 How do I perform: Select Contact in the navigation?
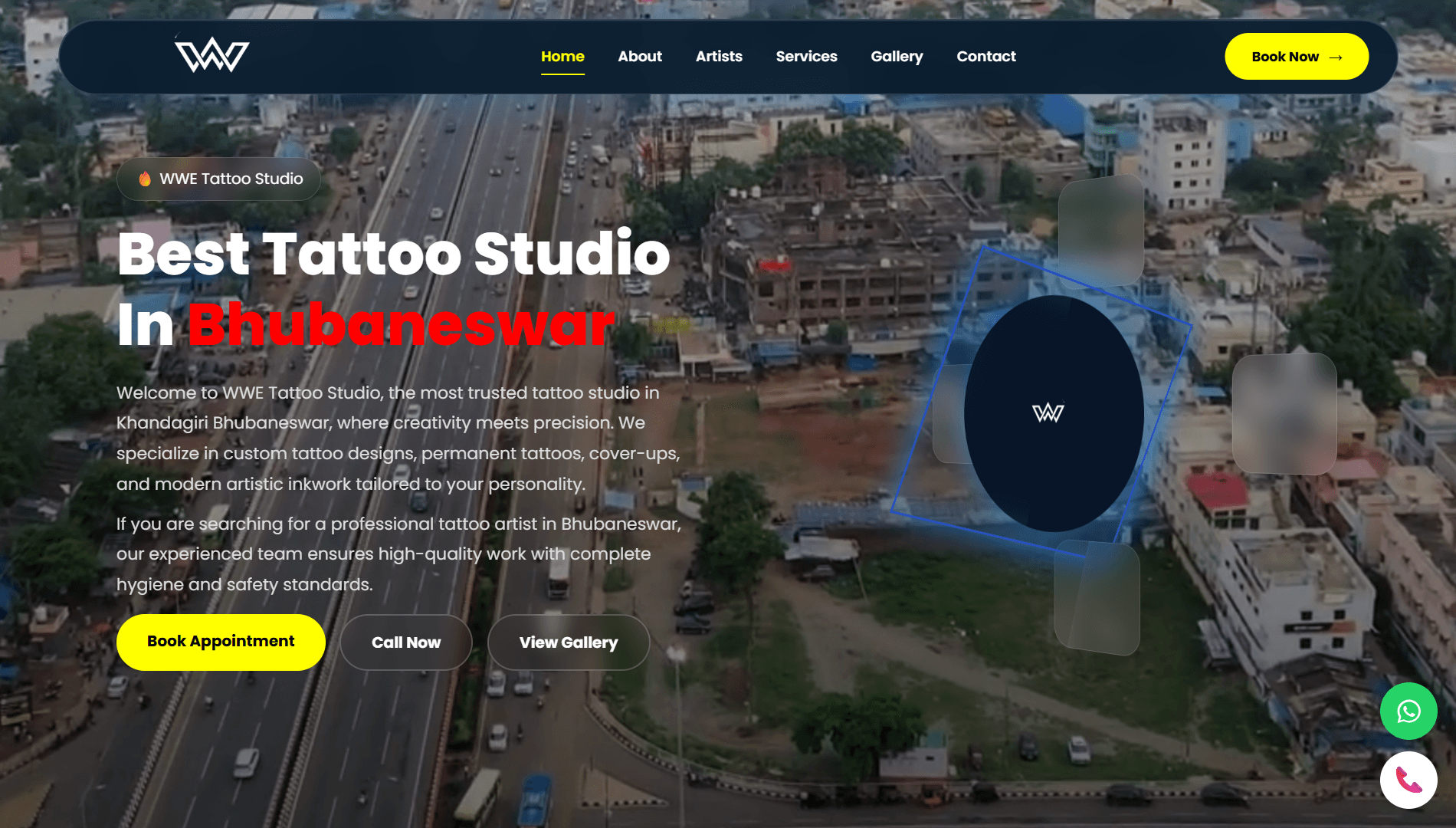point(986,57)
